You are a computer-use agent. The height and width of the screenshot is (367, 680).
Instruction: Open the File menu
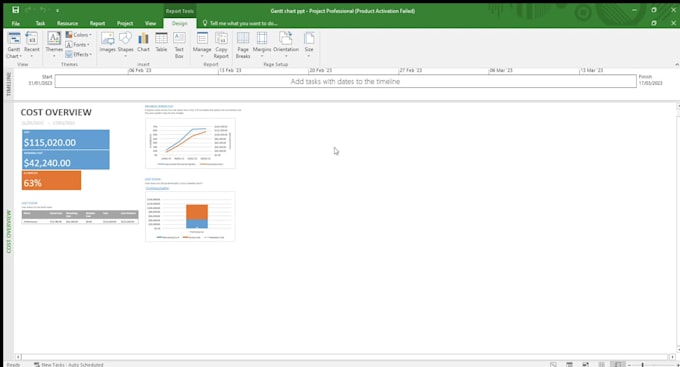click(16, 23)
